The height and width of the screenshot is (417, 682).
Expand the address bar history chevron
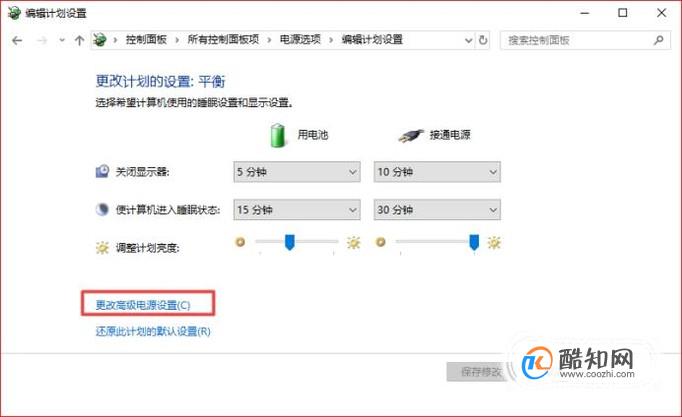click(468, 40)
